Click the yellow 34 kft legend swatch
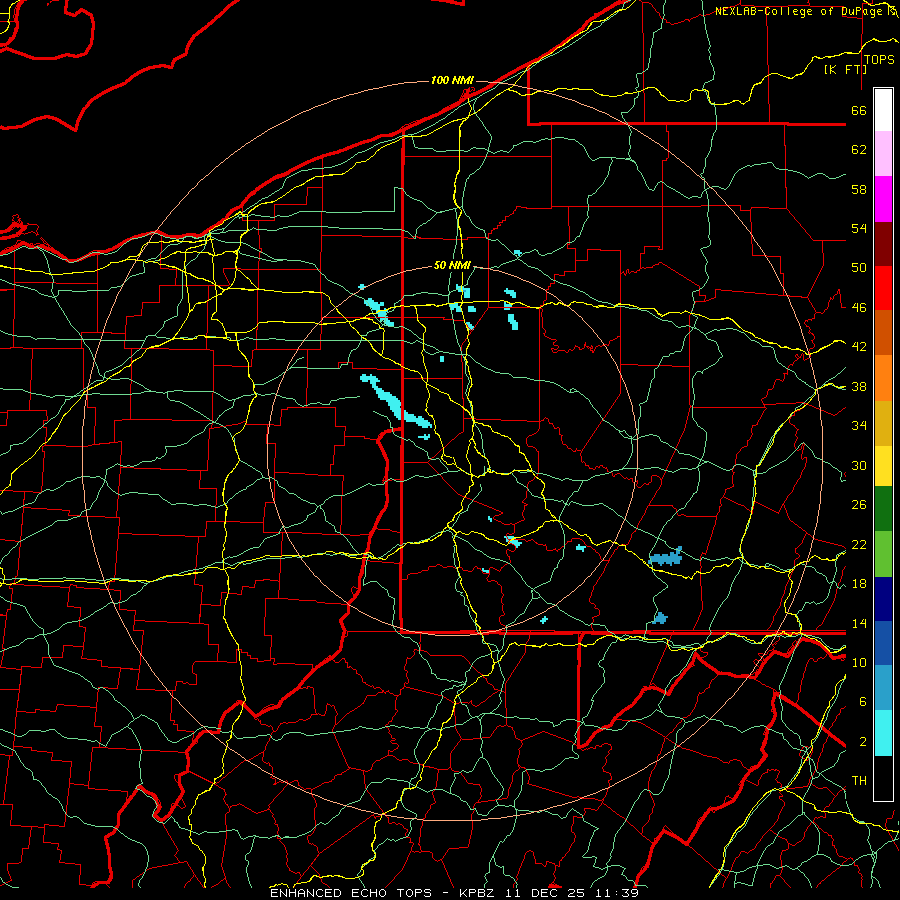The width and height of the screenshot is (900, 900). 883,466
